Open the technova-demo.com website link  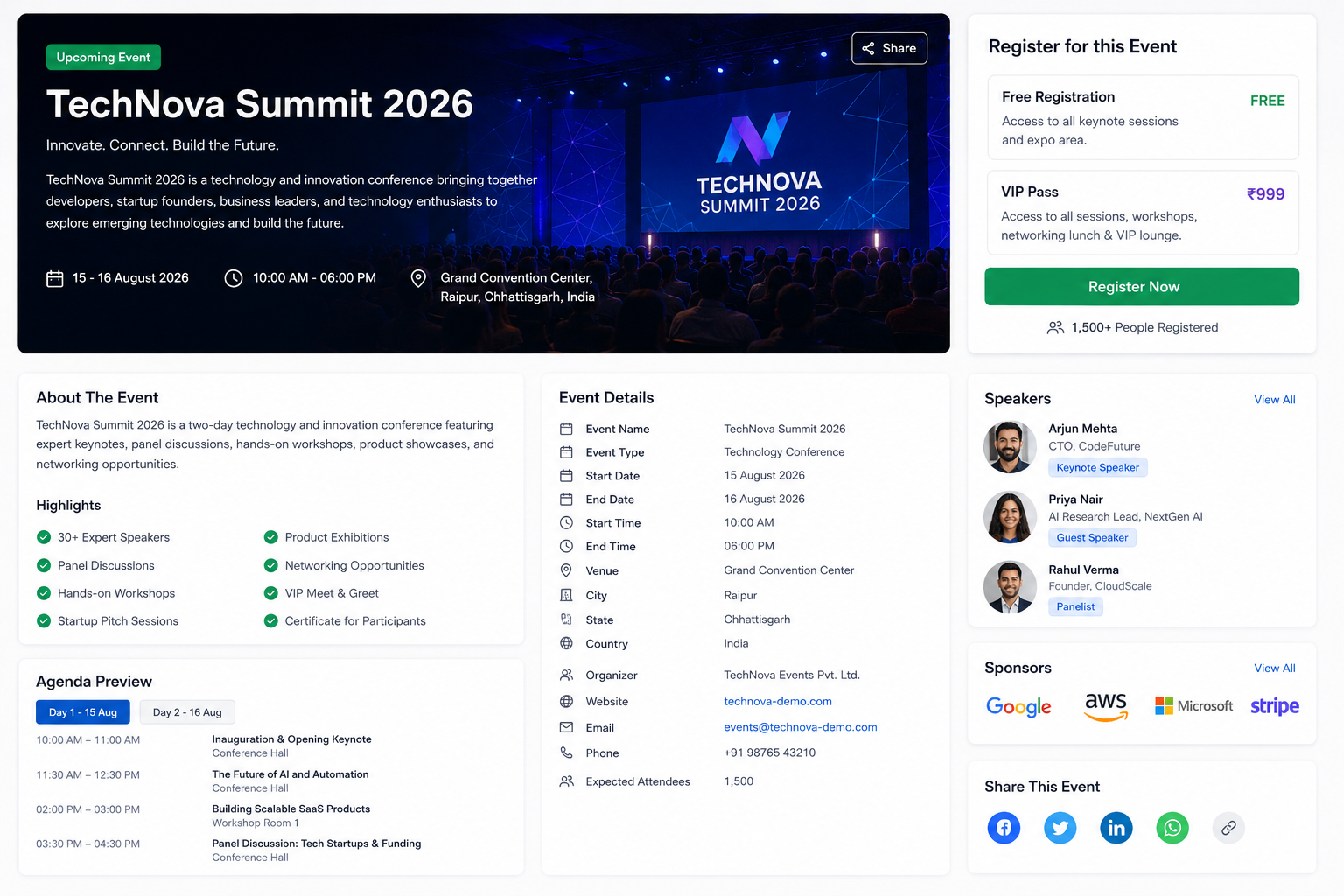pos(778,702)
